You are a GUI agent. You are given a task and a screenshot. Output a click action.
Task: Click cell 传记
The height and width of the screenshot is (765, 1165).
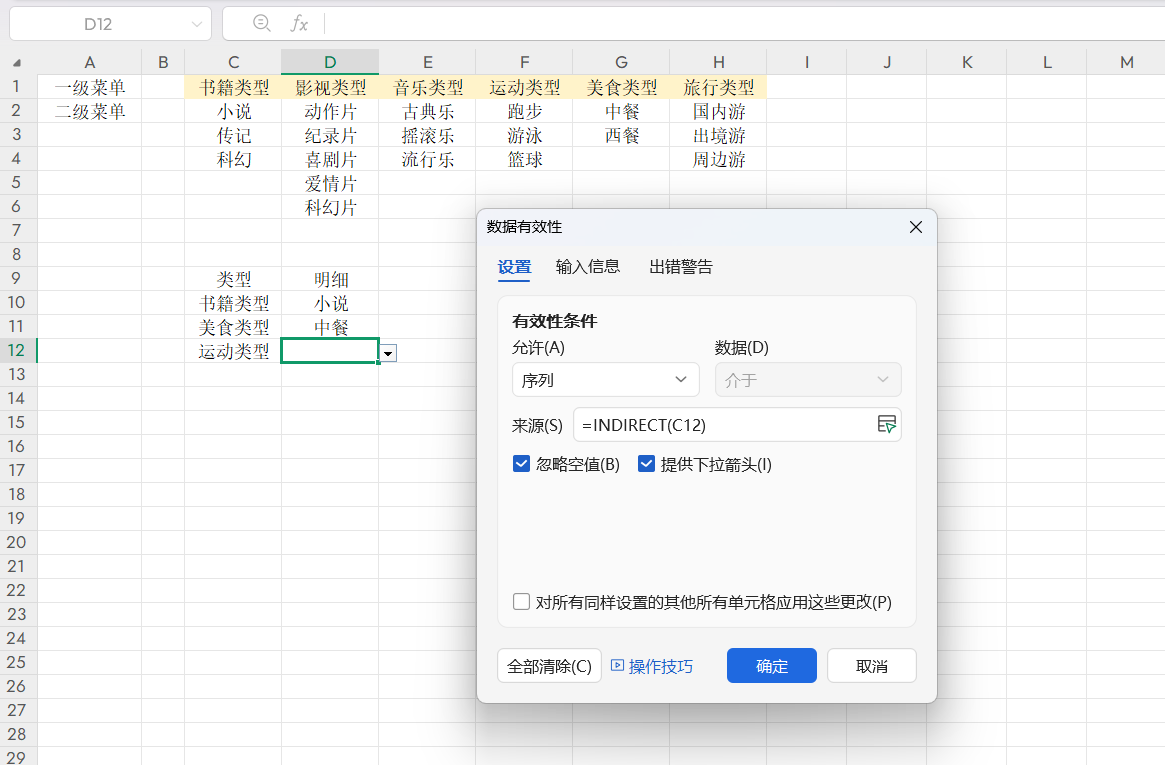[x=233, y=135]
